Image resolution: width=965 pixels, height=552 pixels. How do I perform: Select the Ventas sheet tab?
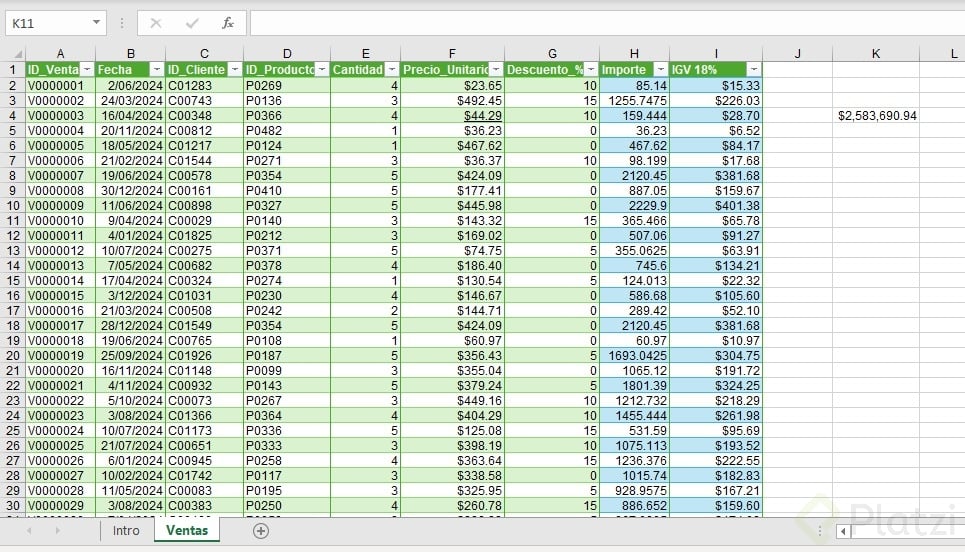point(187,530)
